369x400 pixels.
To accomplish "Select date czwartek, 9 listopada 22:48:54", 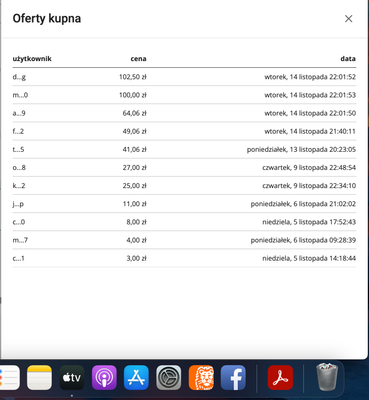I will tap(309, 168).
